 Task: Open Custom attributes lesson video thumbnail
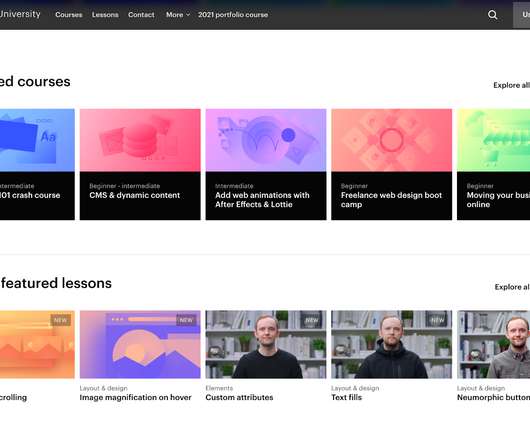266,344
